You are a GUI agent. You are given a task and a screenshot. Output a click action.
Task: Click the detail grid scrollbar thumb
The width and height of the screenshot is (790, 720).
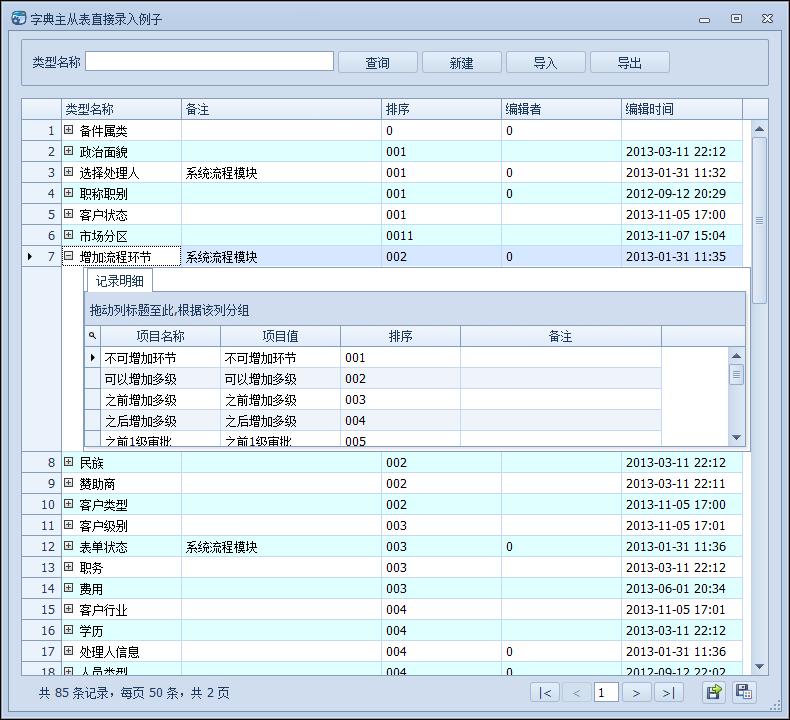click(x=736, y=374)
